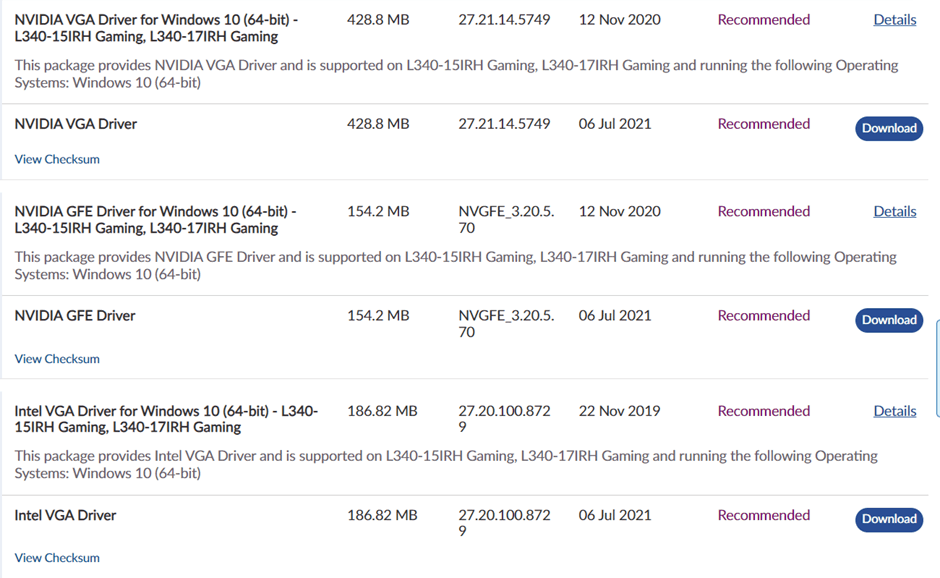Image resolution: width=940 pixels, height=578 pixels.
Task: Click the Intel VGA Driver file name
Action: tap(65, 516)
